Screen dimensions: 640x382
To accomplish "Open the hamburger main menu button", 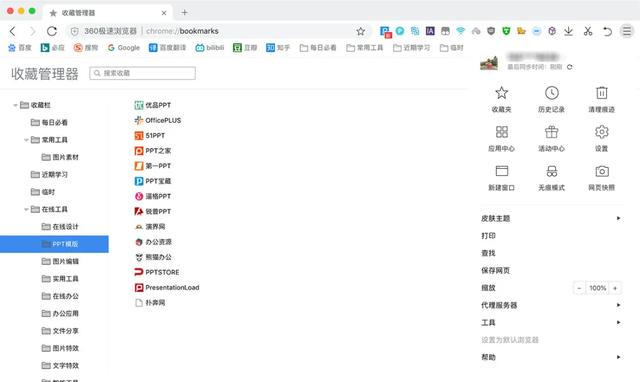I will click(x=627, y=31).
